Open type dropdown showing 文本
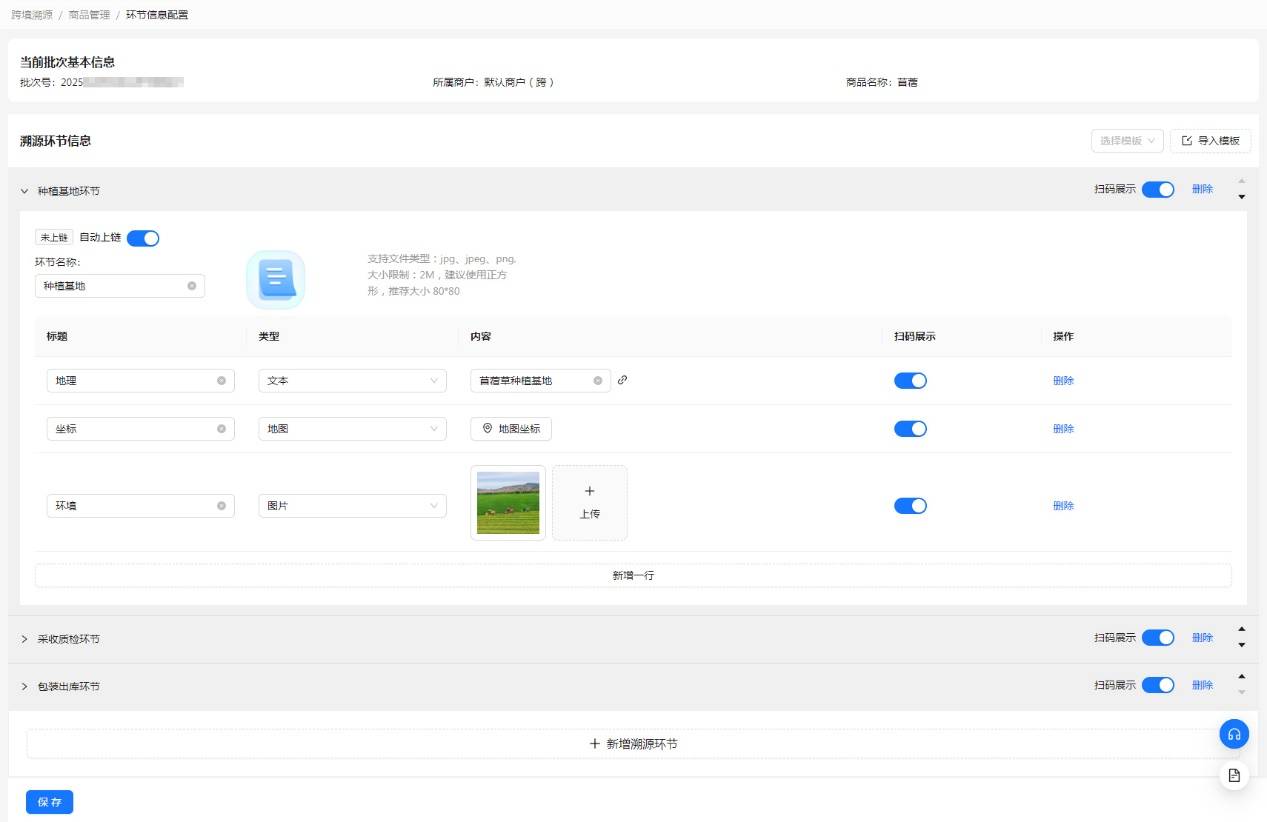The image size is (1267, 822). pos(352,381)
